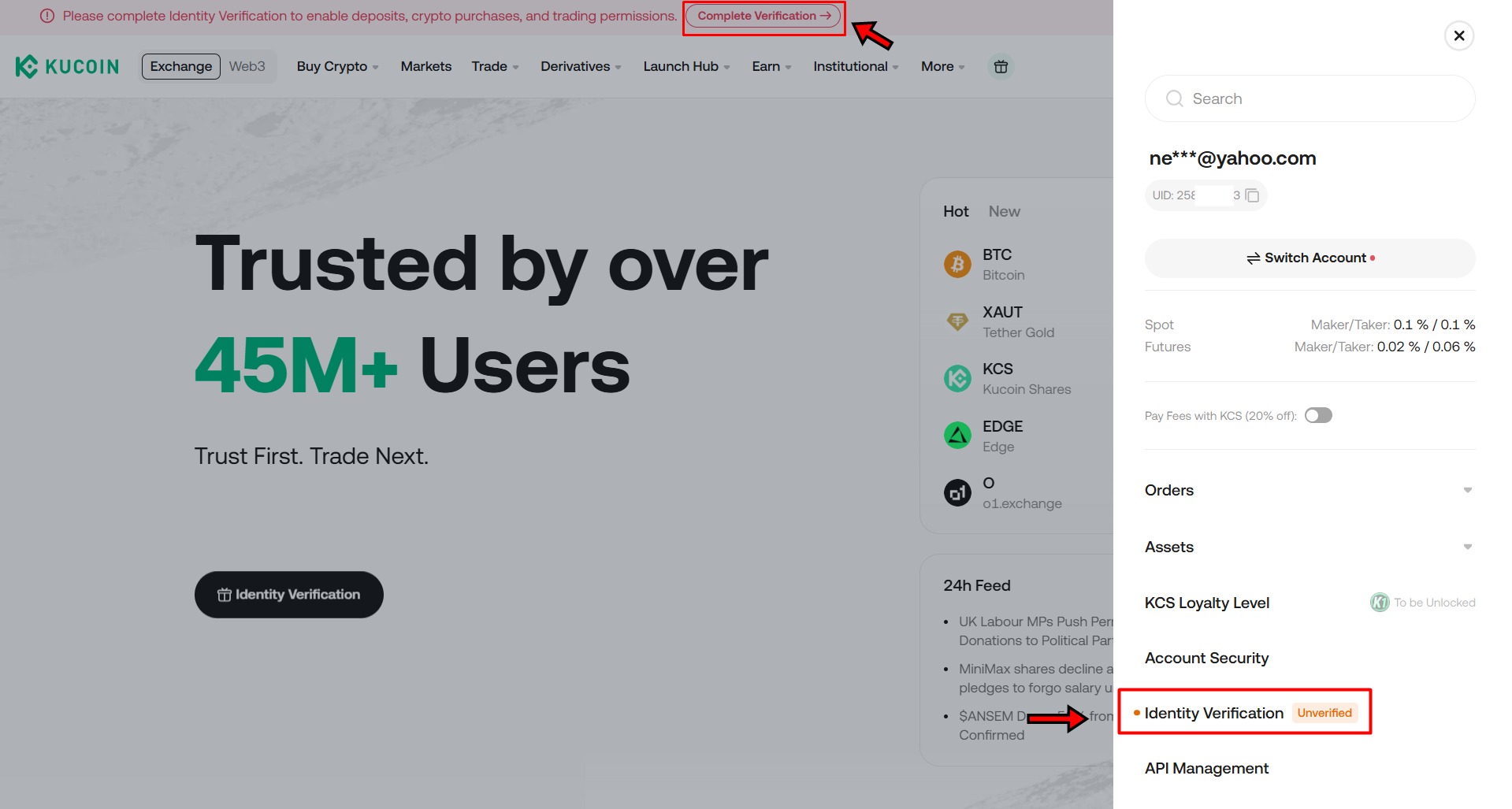Open KCS Loyalty Level
Screen dimensions: 1512x809
click(x=1207, y=603)
